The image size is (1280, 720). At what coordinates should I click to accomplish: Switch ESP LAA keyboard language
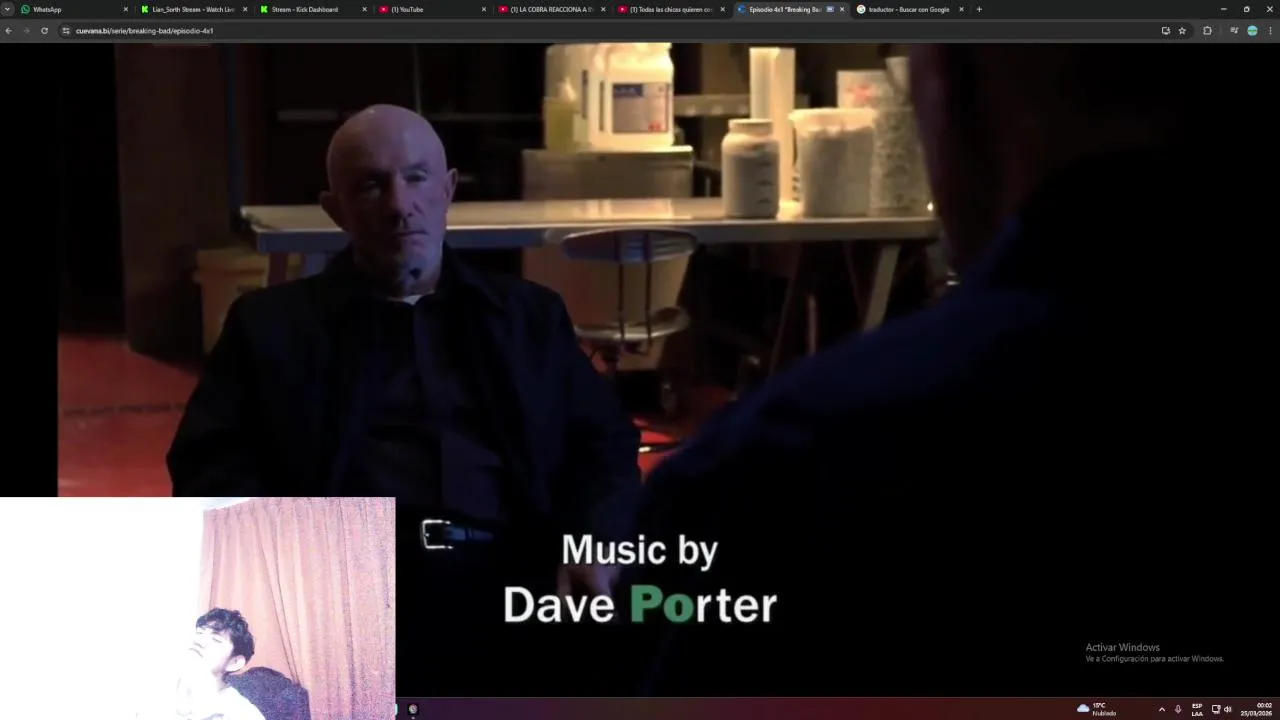1197,709
